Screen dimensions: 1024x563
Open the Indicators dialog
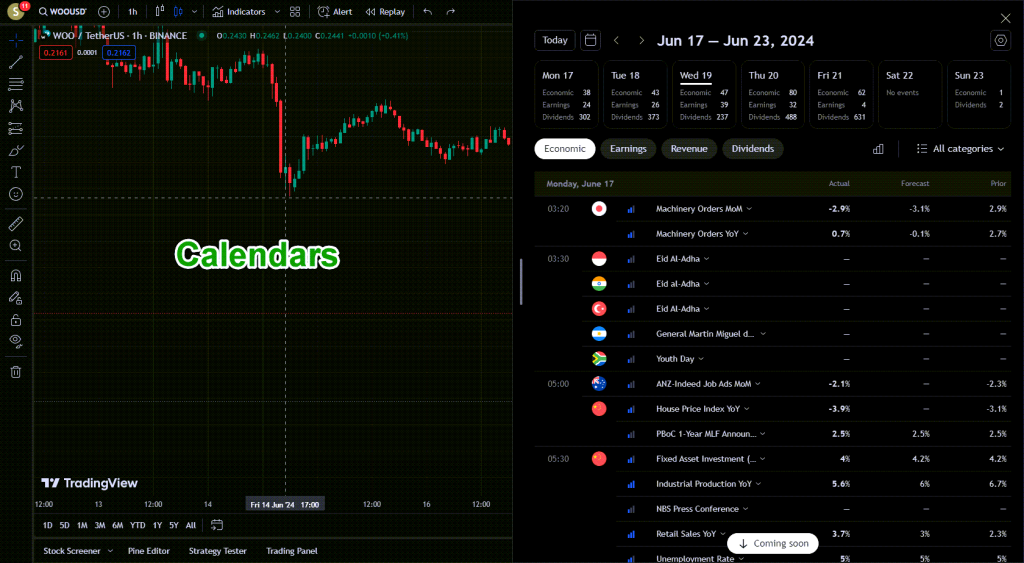pos(238,12)
